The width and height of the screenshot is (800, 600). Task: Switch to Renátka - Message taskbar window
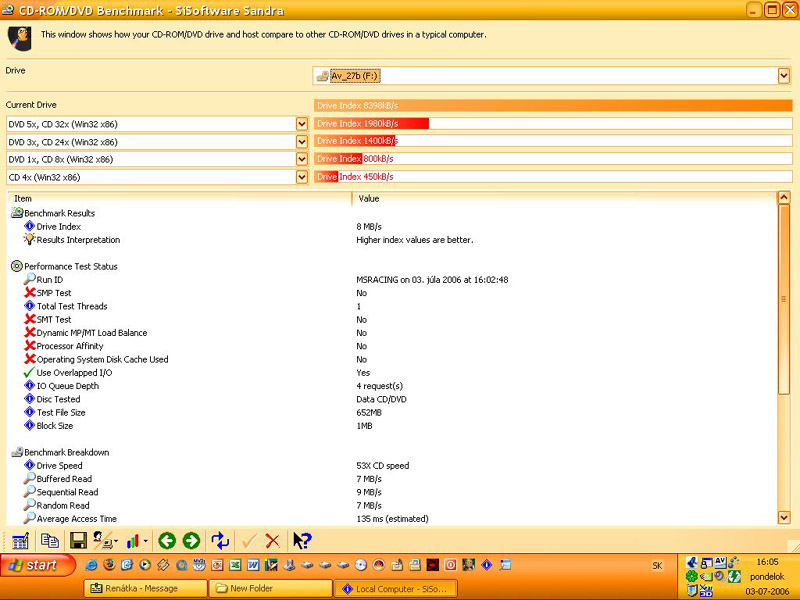click(x=145, y=588)
